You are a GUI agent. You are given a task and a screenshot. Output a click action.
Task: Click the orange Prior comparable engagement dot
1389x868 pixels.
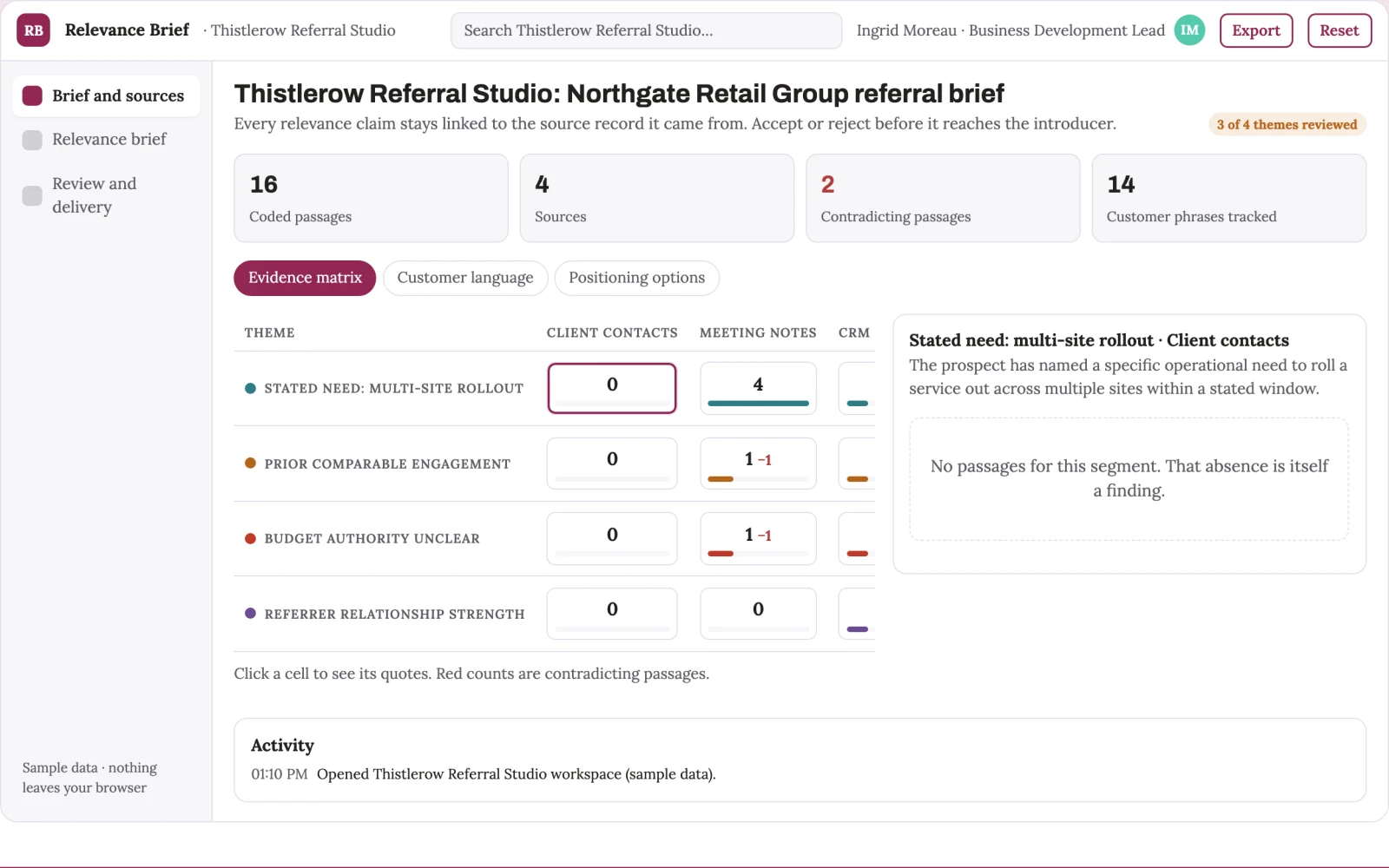[250, 464]
